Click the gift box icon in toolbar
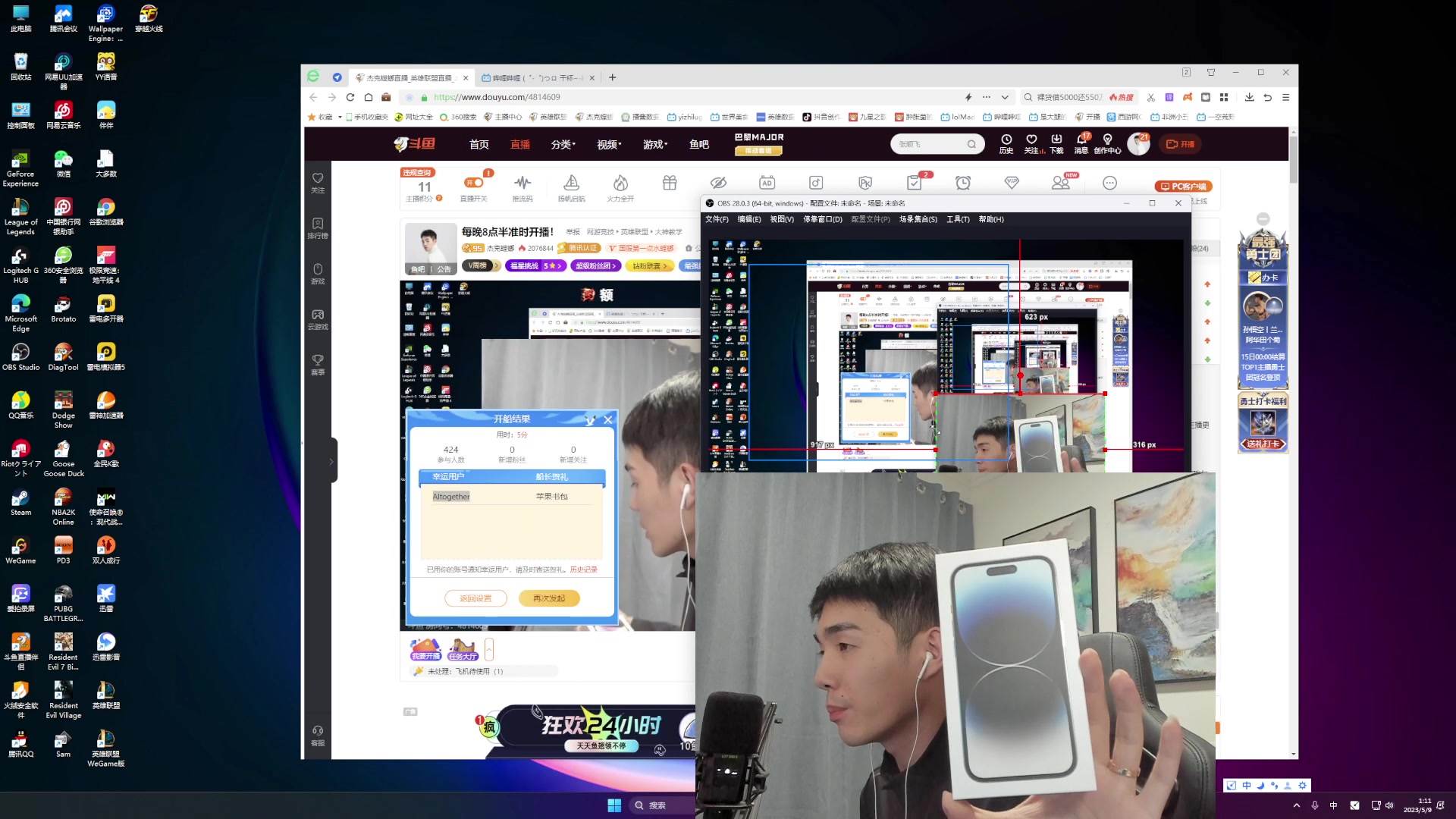 (x=669, y=183)
